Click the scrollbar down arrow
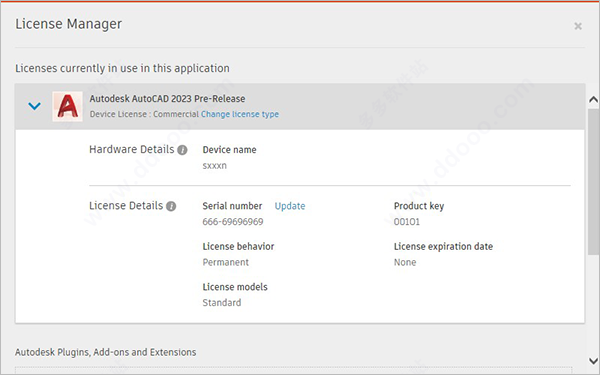 pyautogui.click(x=593, y=360)
